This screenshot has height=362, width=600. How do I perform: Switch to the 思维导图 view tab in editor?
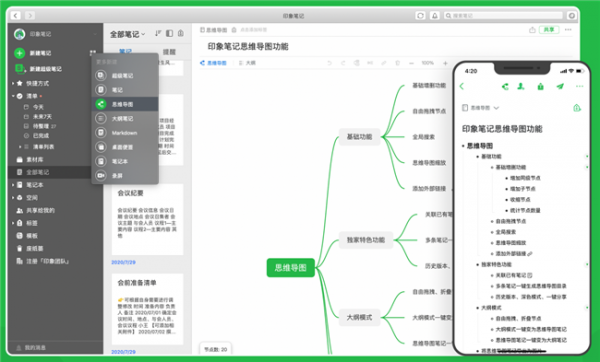point(214,63)
